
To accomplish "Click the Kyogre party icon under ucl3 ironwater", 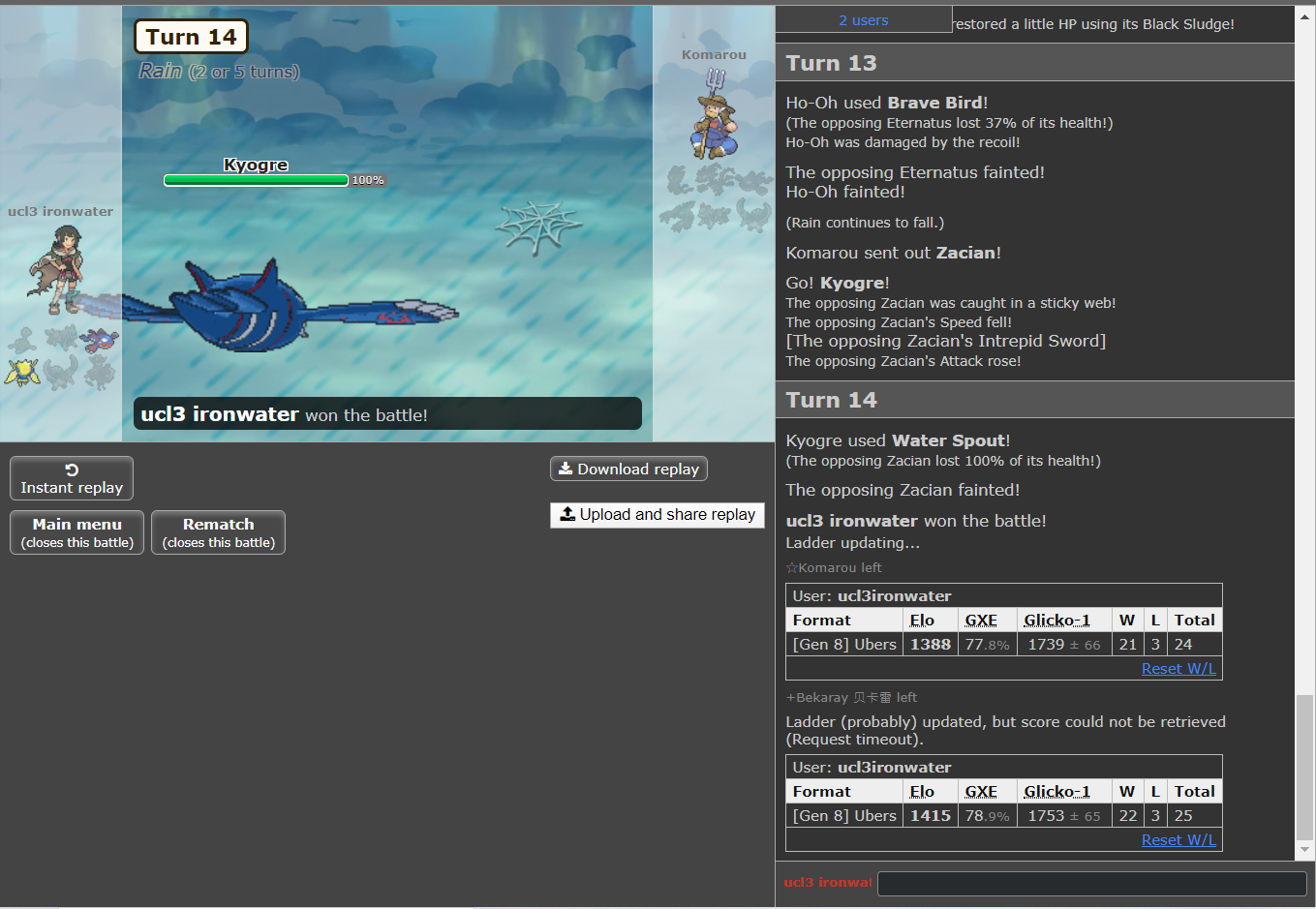I will 99,341.
